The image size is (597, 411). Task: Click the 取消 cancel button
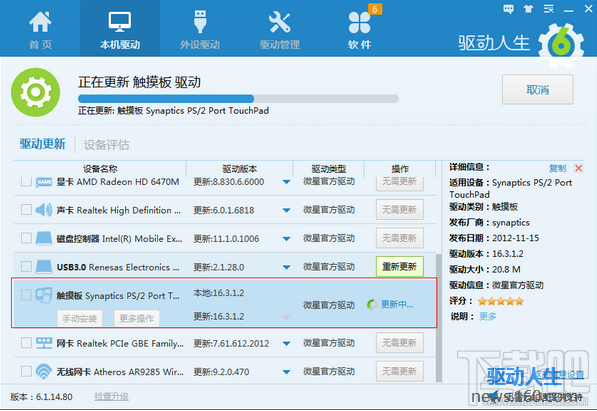pos(538,90)
